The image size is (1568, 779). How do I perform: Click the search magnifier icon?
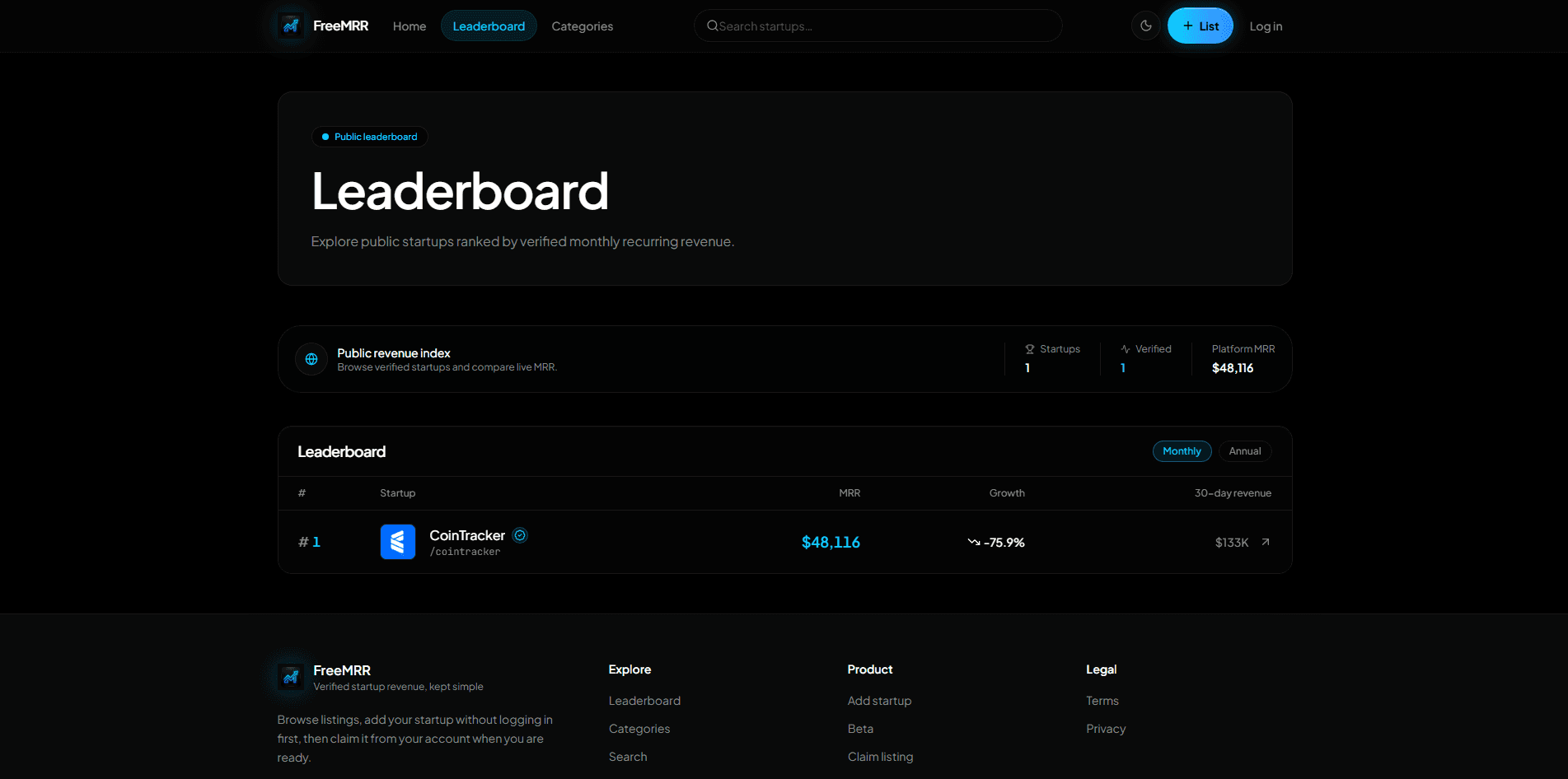(713, 26)
